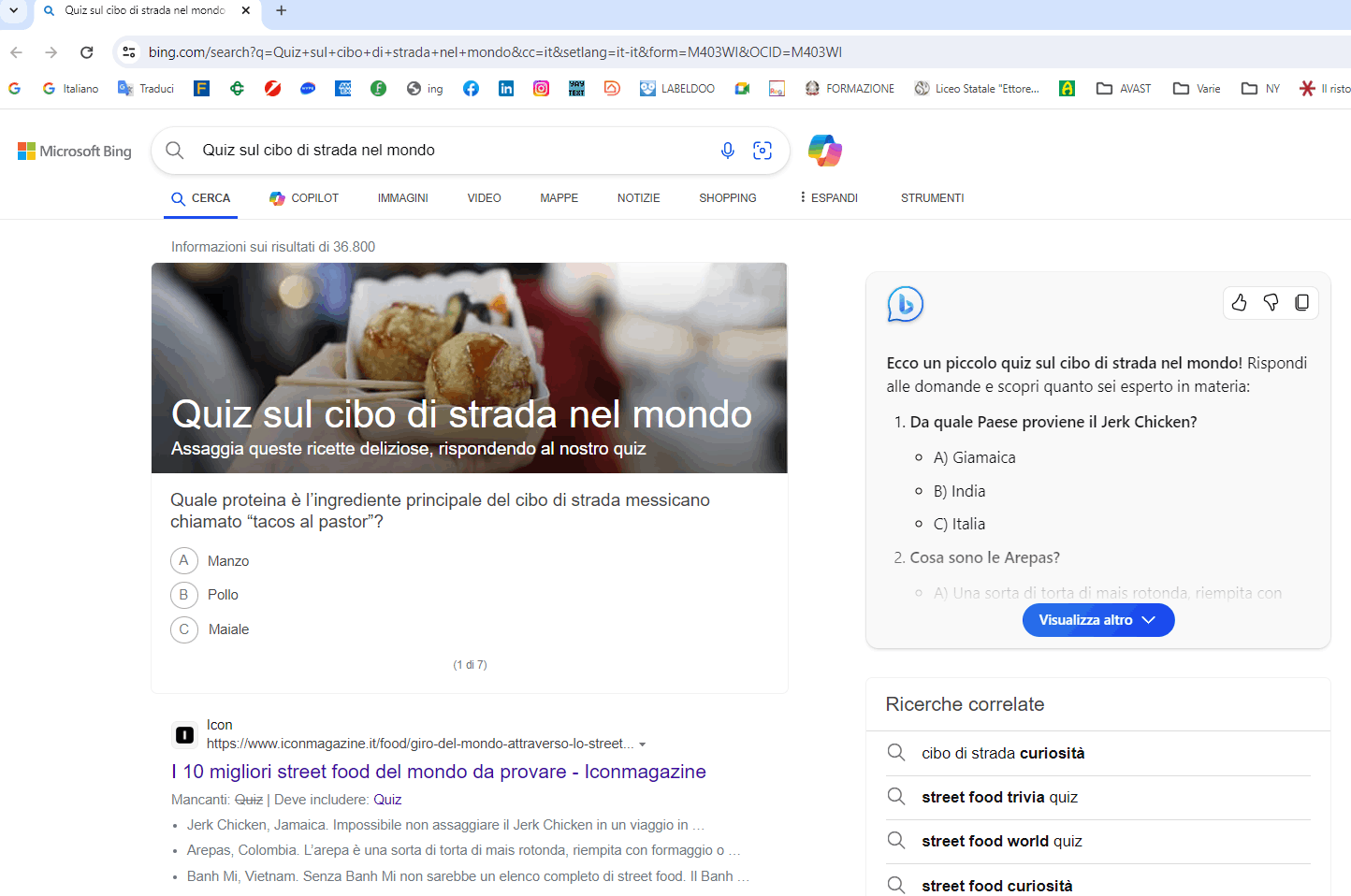Open the ing bookmark

pos(425,88)
